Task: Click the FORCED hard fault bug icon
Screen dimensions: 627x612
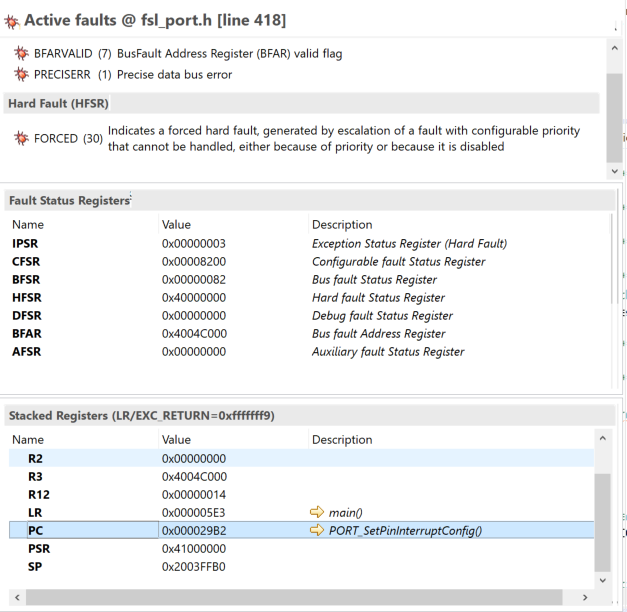Action: (x=22, y=139)
